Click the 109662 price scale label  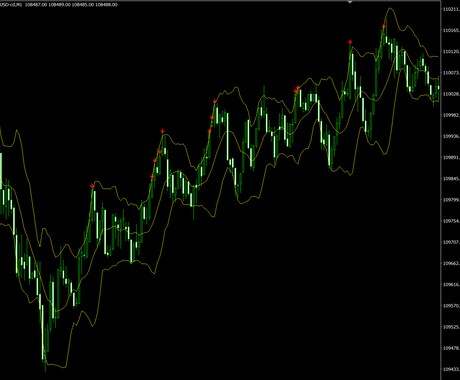[x=451, y=263]
